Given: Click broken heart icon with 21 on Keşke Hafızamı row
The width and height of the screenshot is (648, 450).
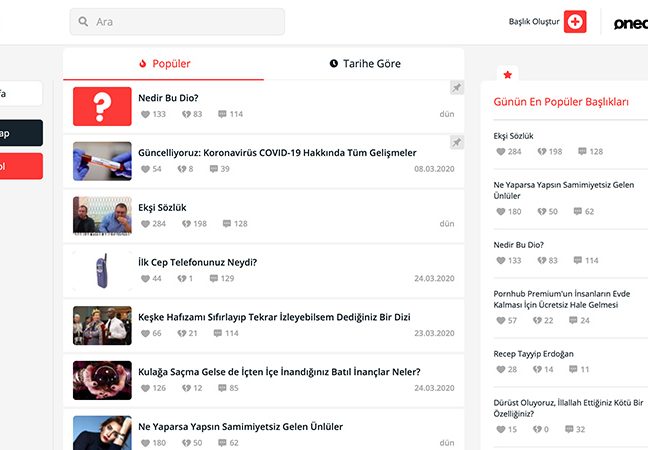Looking at the screenshot, I should click(182, 333).
